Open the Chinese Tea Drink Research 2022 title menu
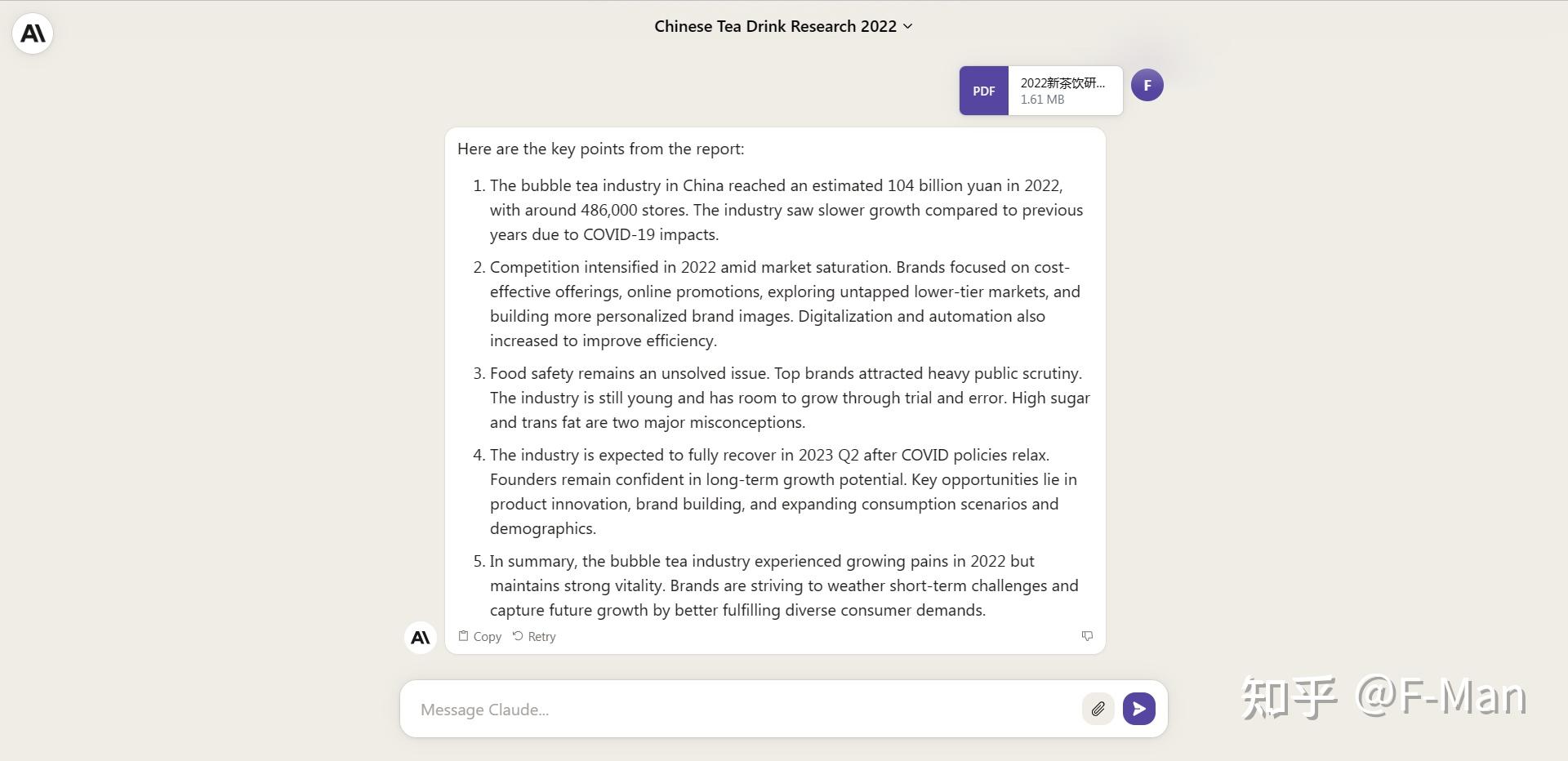The height and width of the screenshot is (761, 1568). [775, 26]
